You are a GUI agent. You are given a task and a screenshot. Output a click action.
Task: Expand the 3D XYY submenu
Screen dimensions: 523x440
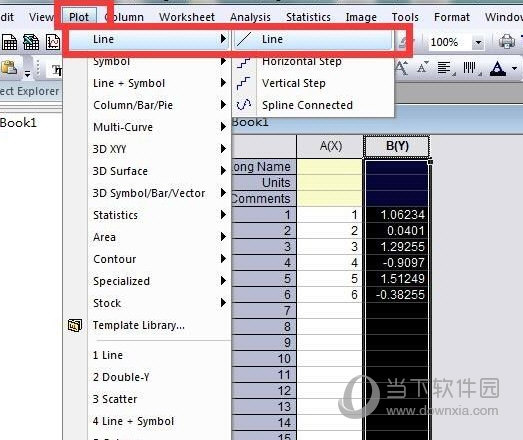[x=147, y=149]
